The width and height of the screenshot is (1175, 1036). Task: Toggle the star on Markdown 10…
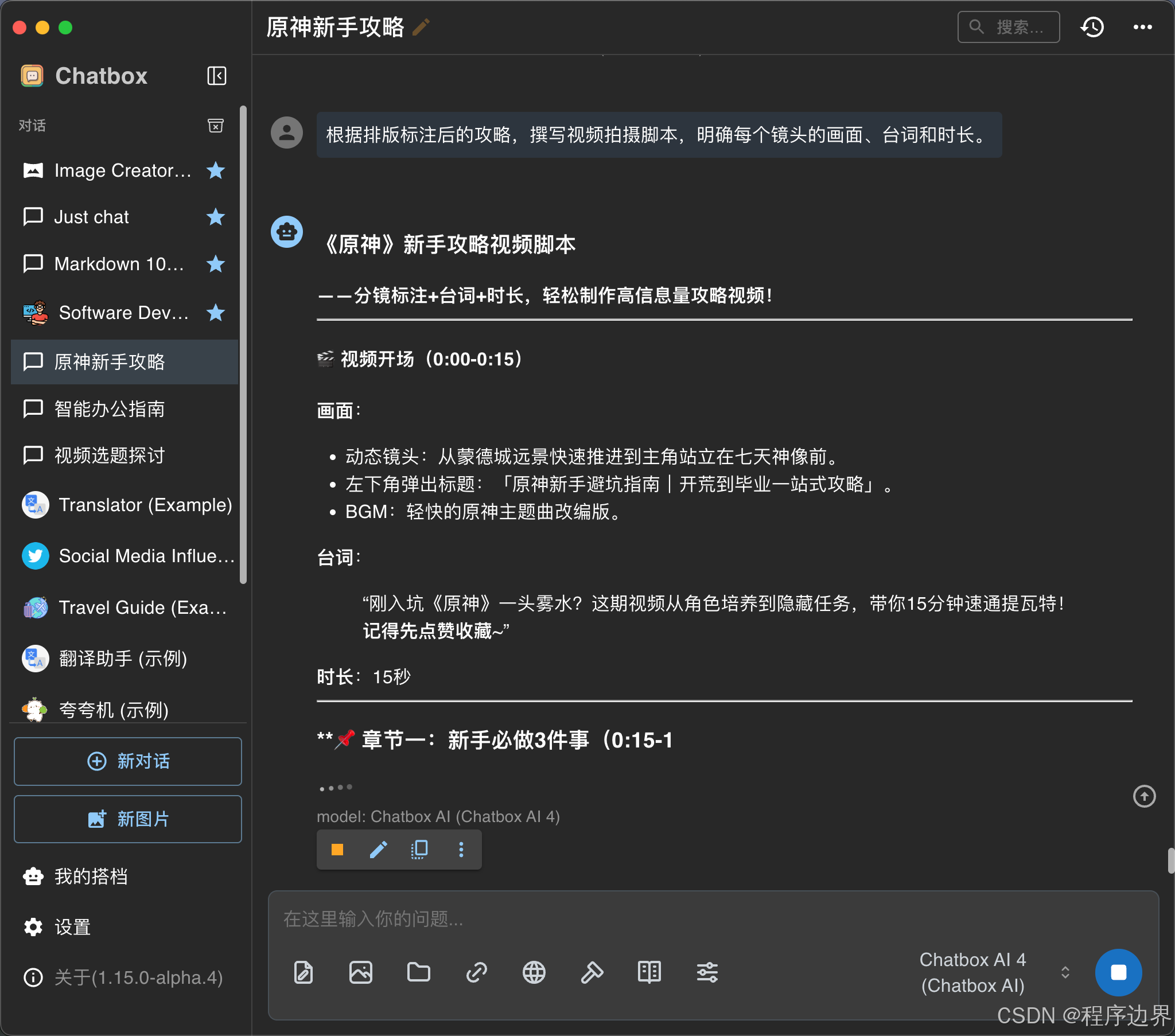[216, 264]
